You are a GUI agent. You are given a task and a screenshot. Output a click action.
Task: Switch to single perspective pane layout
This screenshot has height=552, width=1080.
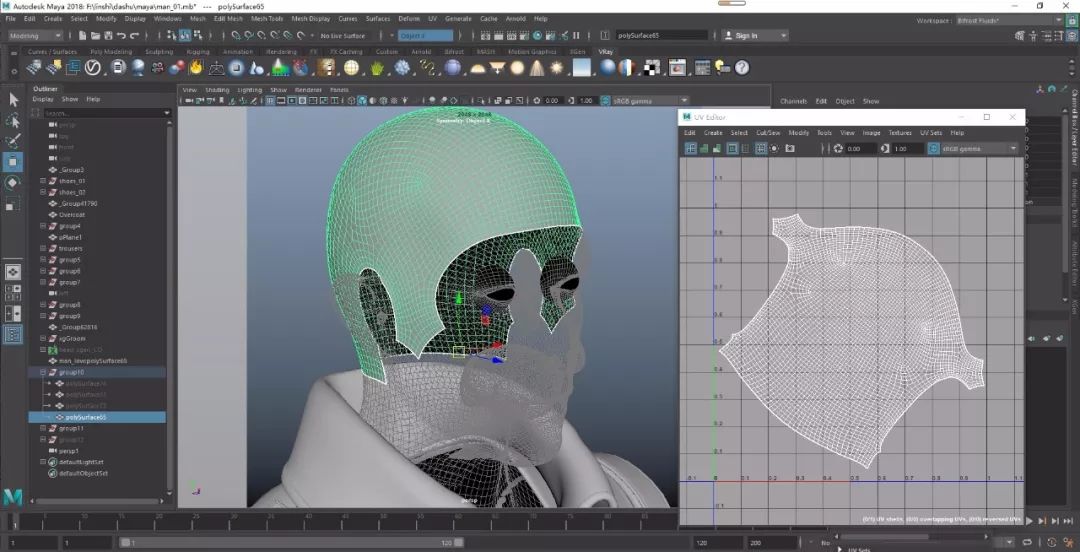(13, 272)
